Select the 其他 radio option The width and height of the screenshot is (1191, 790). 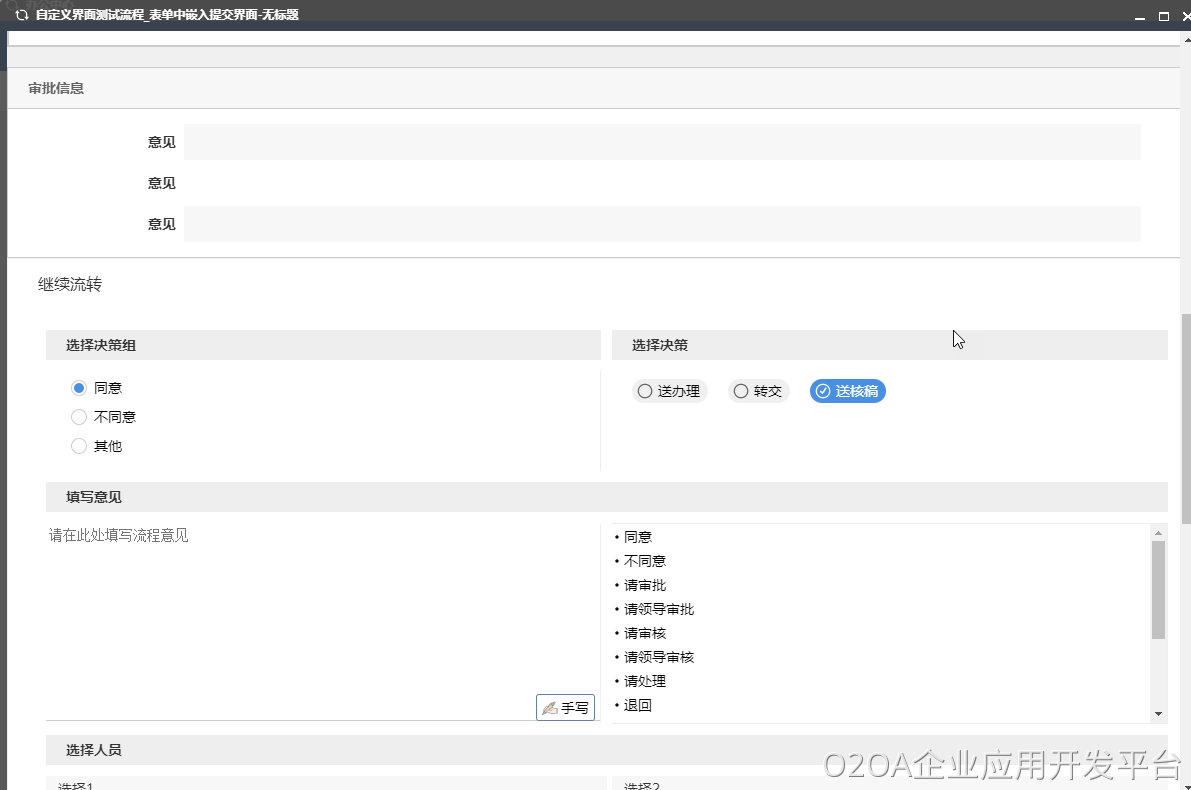pos(80,446)
